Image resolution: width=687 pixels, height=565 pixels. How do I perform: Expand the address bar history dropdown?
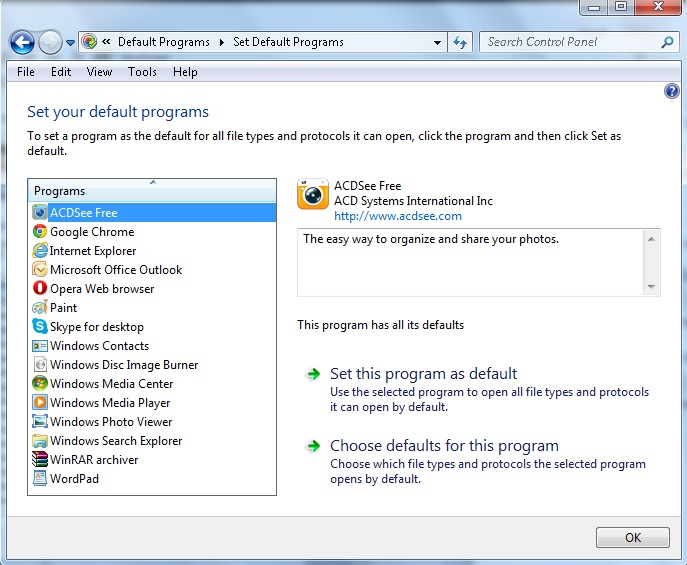[438, 43]
